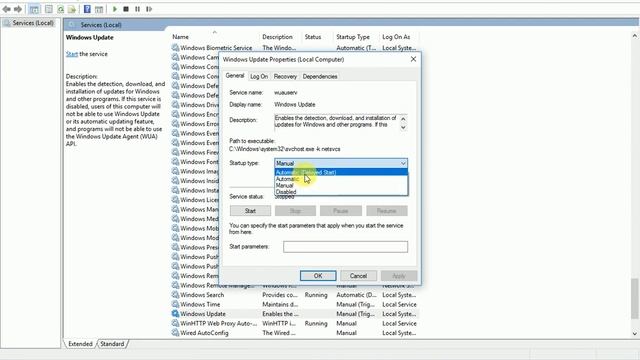Click the sort chevron above the Name column

coord(215,32)
